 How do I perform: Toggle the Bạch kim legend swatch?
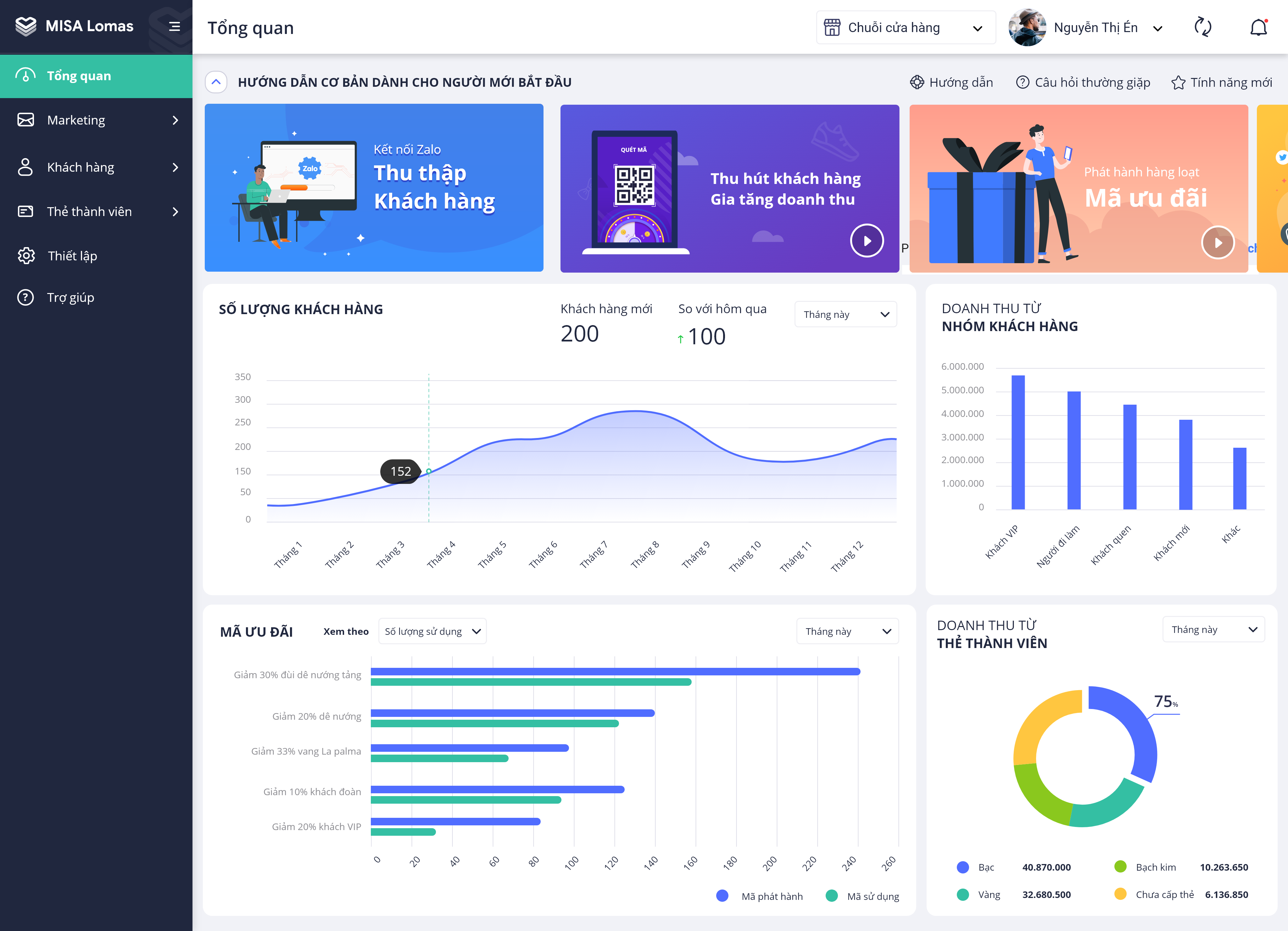coord(1120,866)
